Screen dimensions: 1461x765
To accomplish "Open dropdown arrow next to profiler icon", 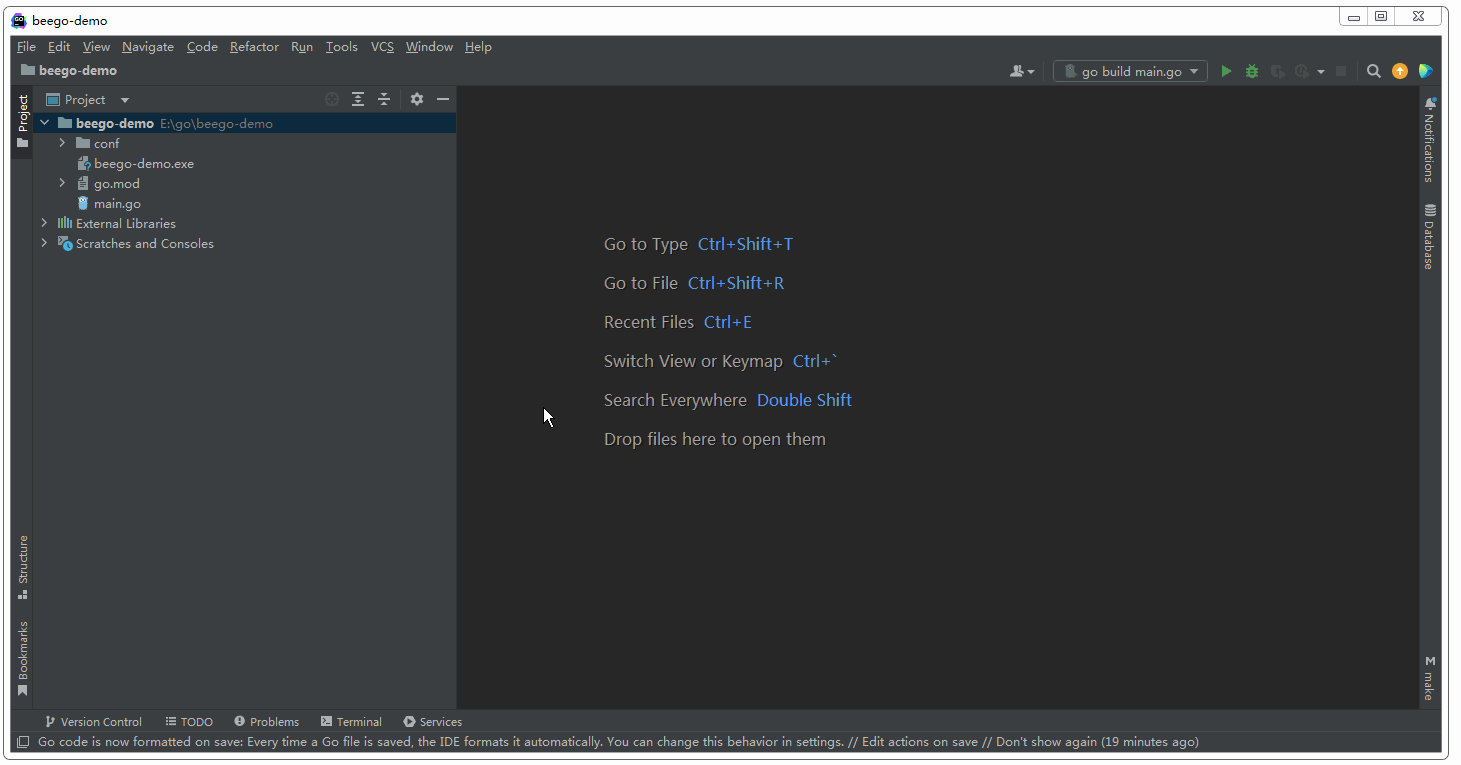I will [1321, 72].
